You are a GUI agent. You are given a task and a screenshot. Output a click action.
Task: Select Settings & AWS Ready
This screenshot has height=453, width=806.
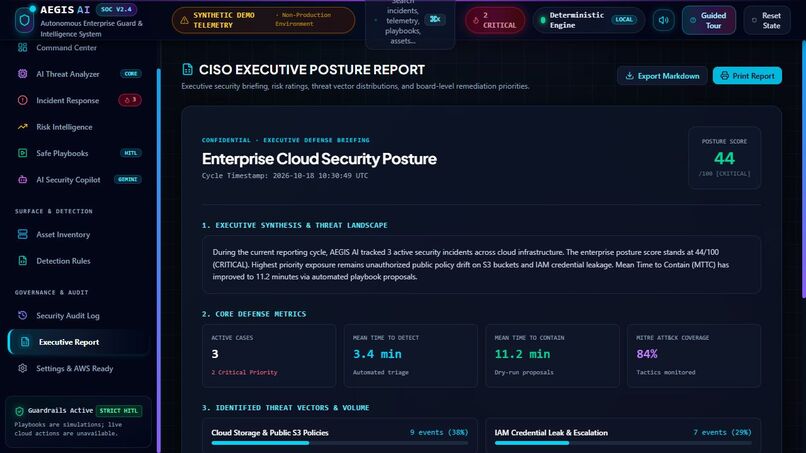pyautogui.click(x=78, y=368)
